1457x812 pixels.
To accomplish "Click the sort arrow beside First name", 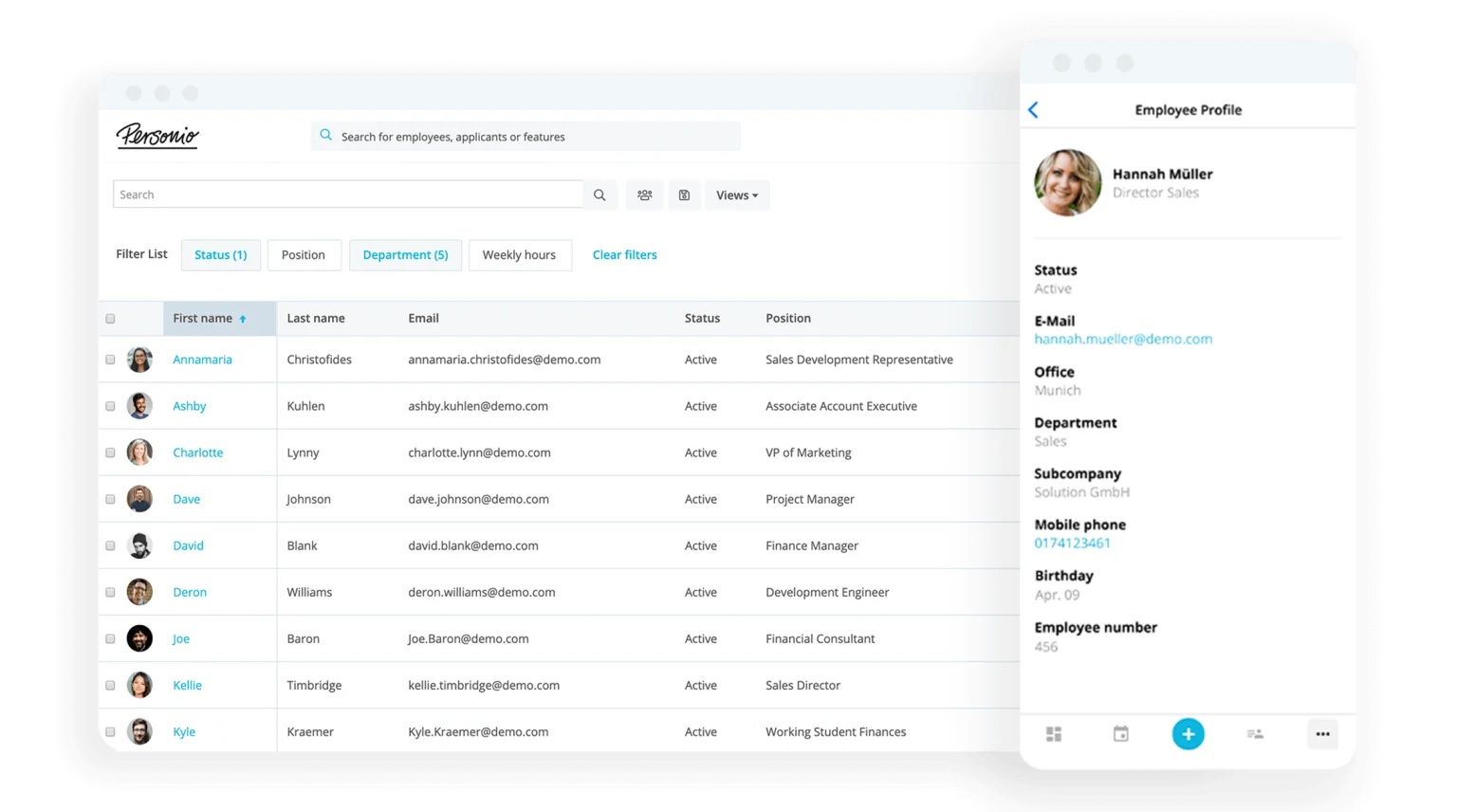I will tap(243, 319).
